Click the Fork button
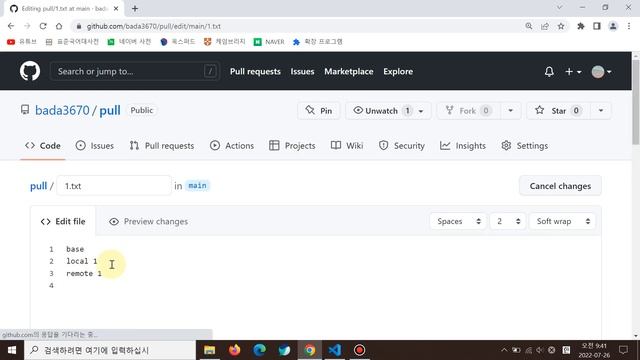This screenshot has height=360, width=640. pos(469,111)
